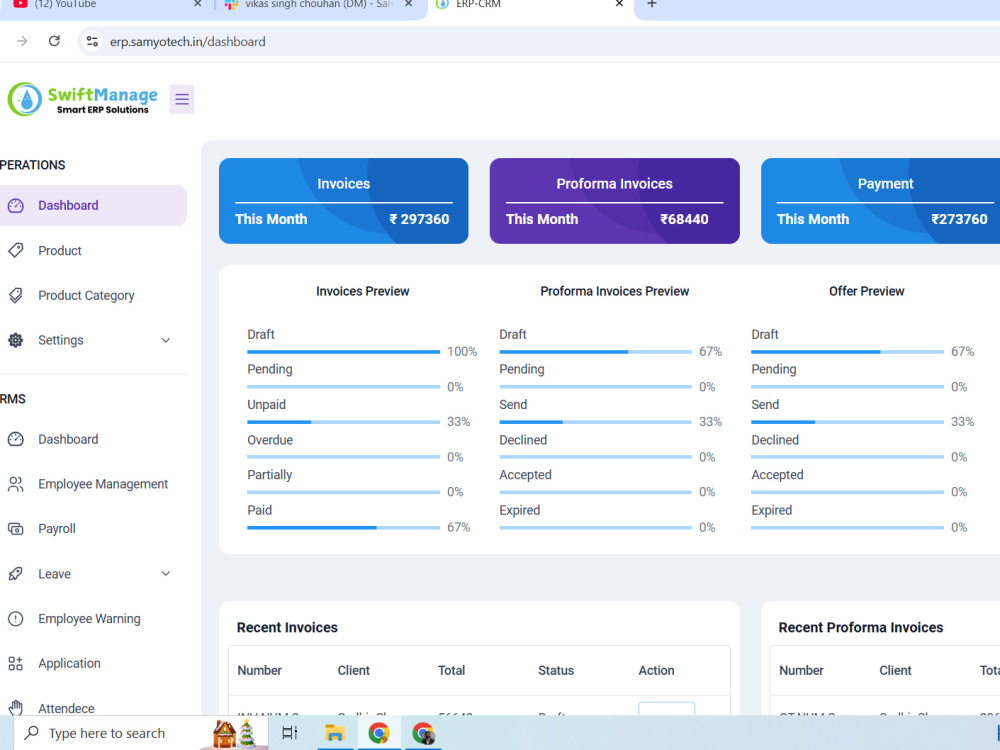Click the SwiftManage logo

[x=83, y=99]
